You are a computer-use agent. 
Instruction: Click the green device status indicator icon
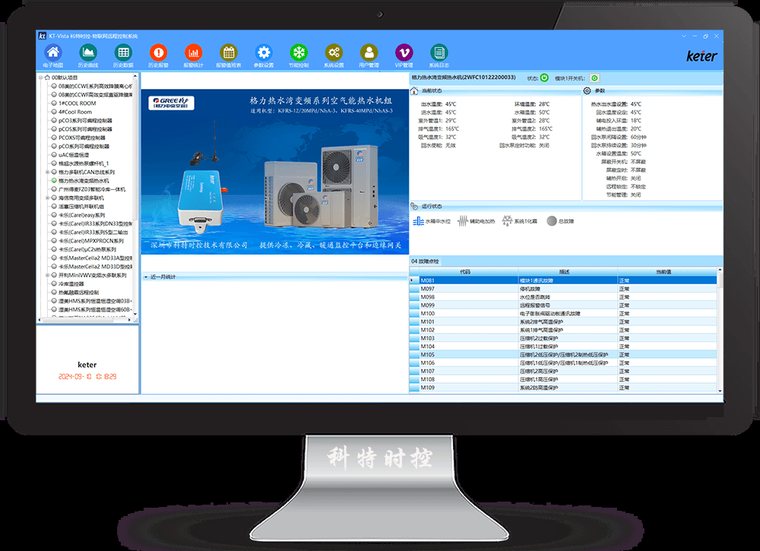click(x=544, y=78)
